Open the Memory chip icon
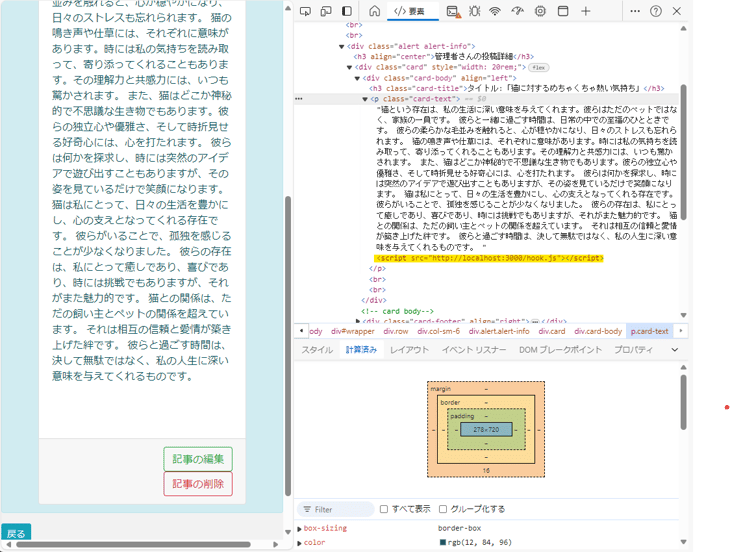This screenshot has width=730, height=552. [x=540, y=11]
